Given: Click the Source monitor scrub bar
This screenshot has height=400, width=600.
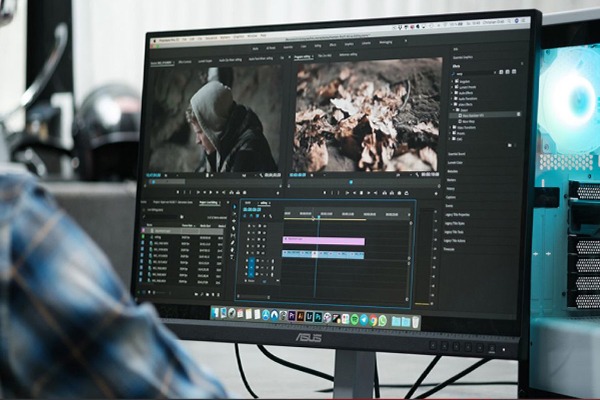Looking at the screenshot, I should (213, 182).
